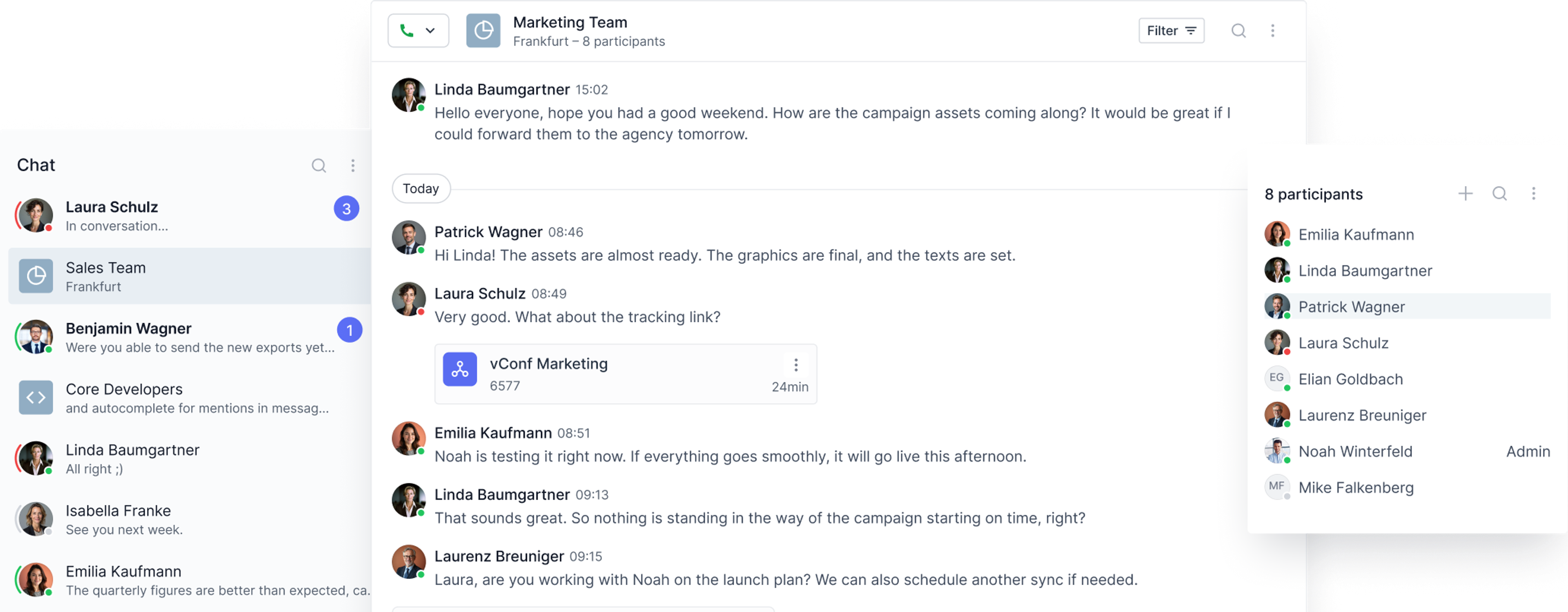The image size is (1568, 612).
Task: Select the Sales Team chat
Action: click(183, 276)
